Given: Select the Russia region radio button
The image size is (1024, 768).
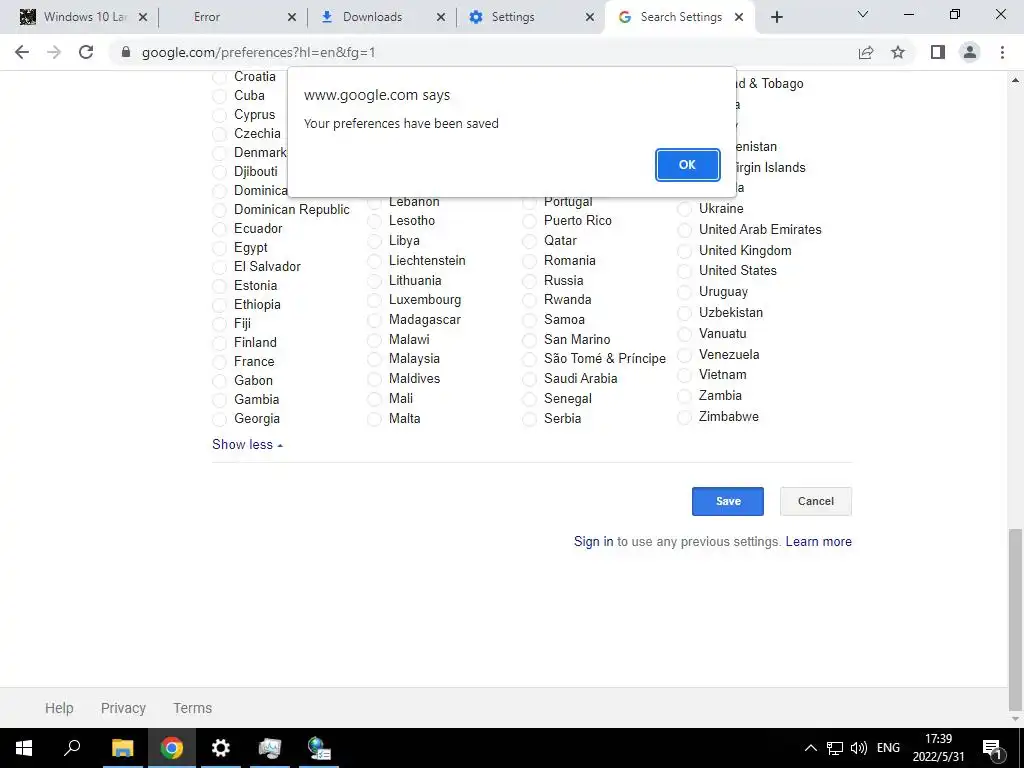Looking at the screenshot, I should click(x=529, y=281).
